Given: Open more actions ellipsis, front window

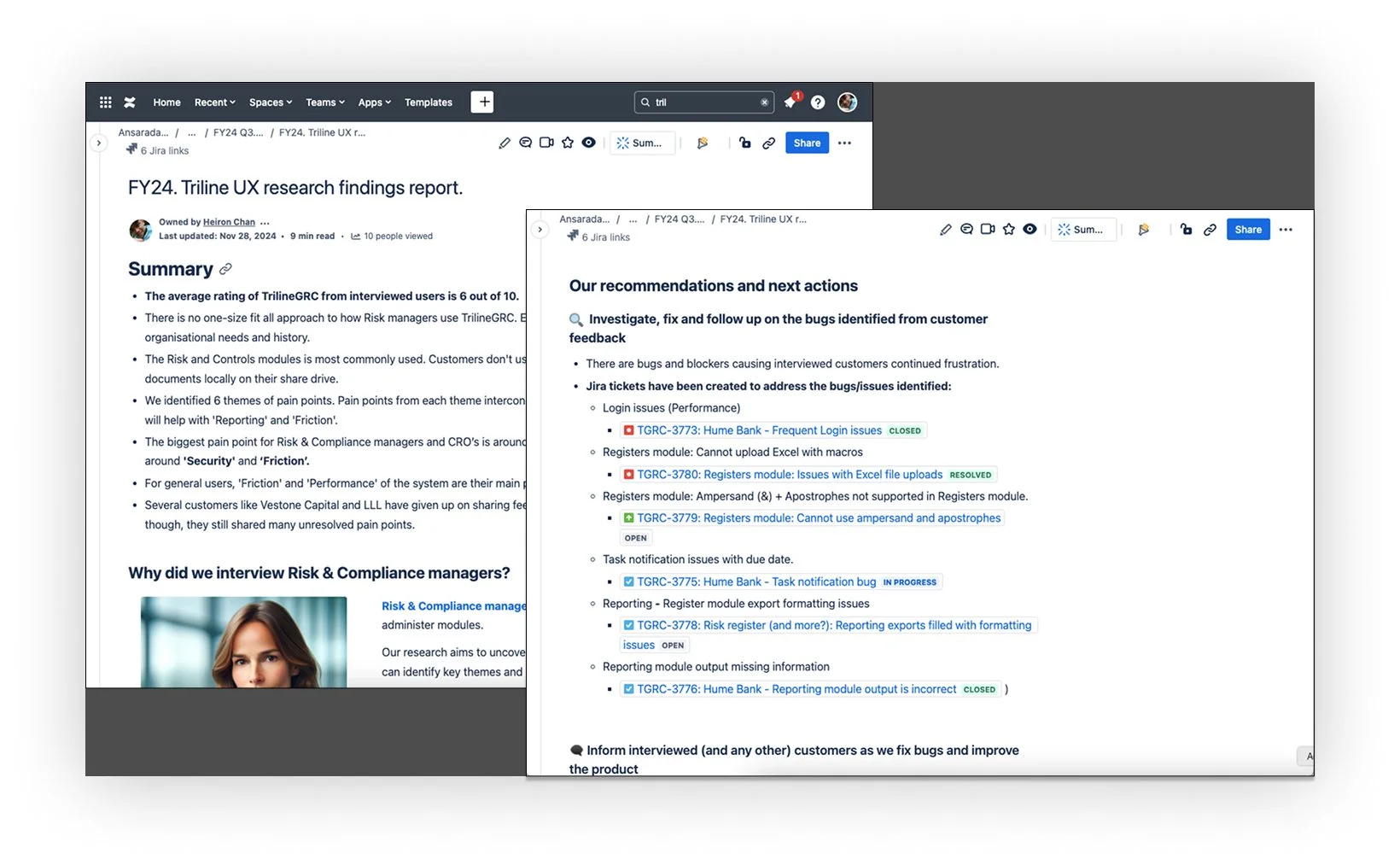Looking at the screenshot, I should [x=1286, y=230].
